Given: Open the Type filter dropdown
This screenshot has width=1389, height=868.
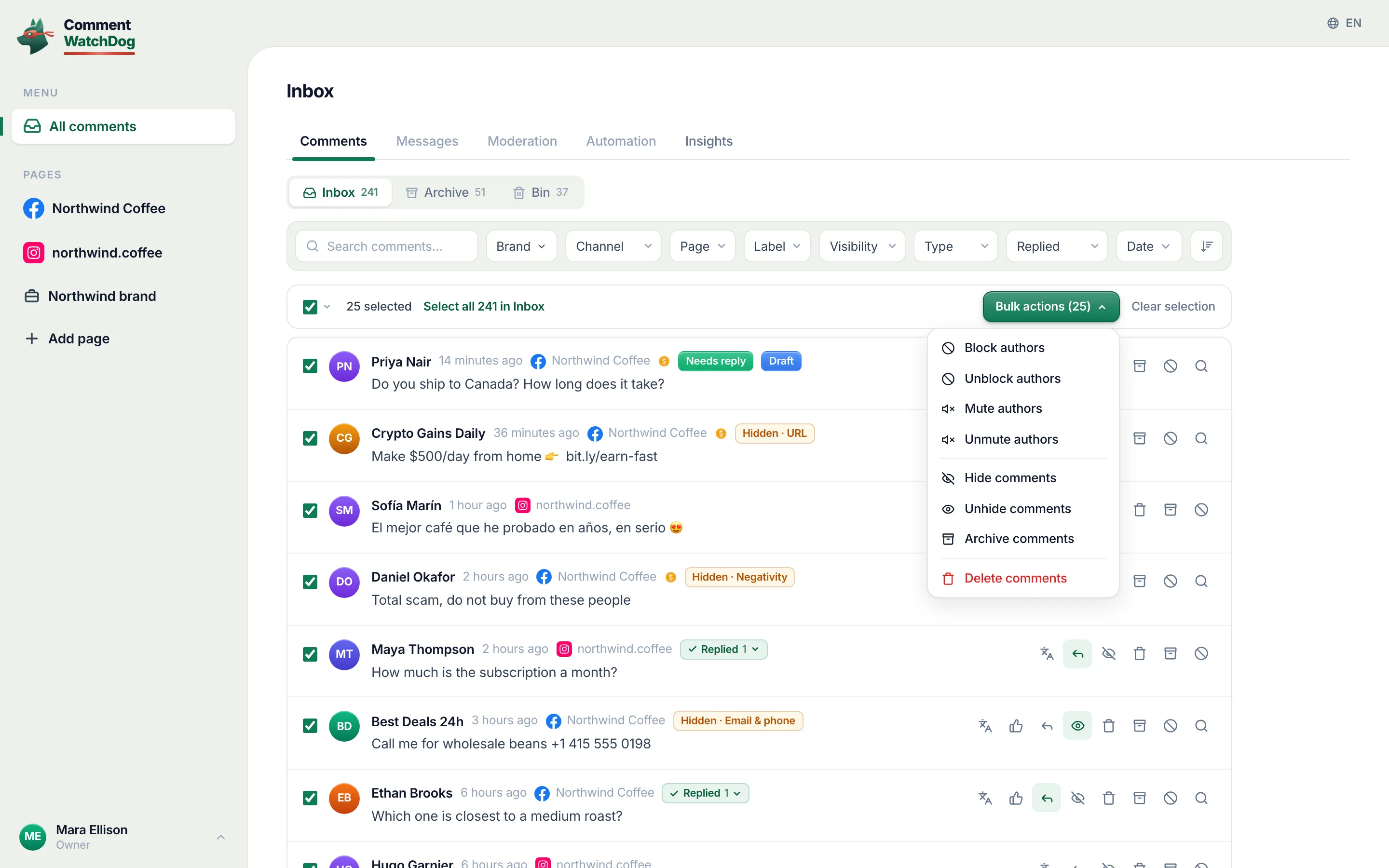Looking at the screenshot, I should coord(955,246).
